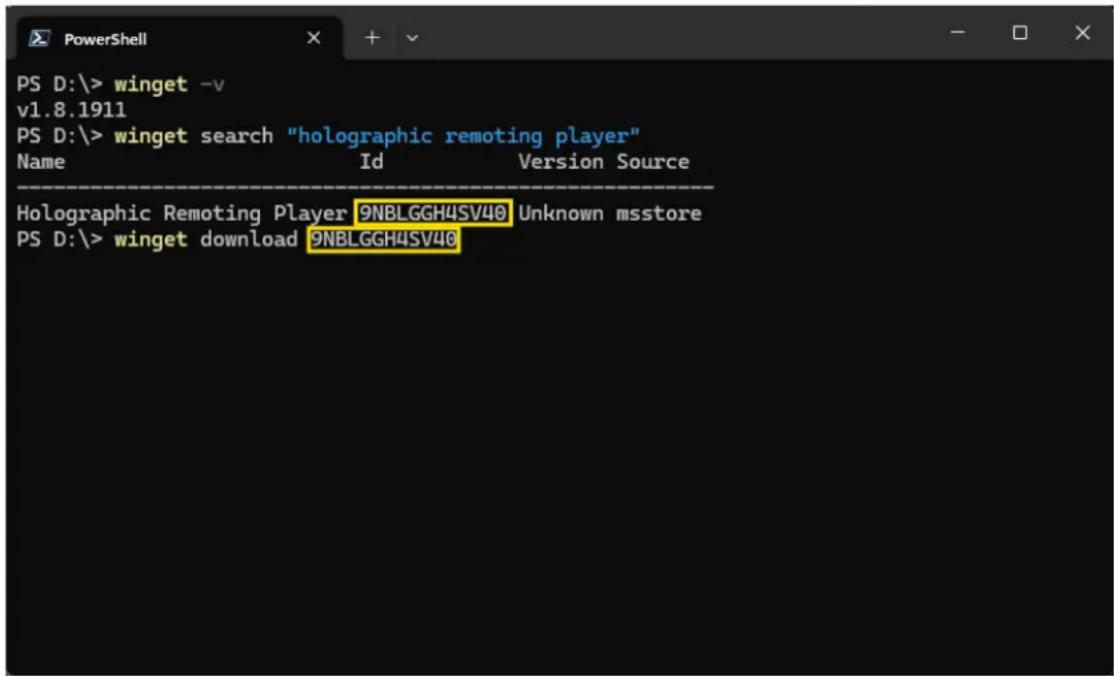
Task: Click the 'Id' column header
Action: coord(372,161)
